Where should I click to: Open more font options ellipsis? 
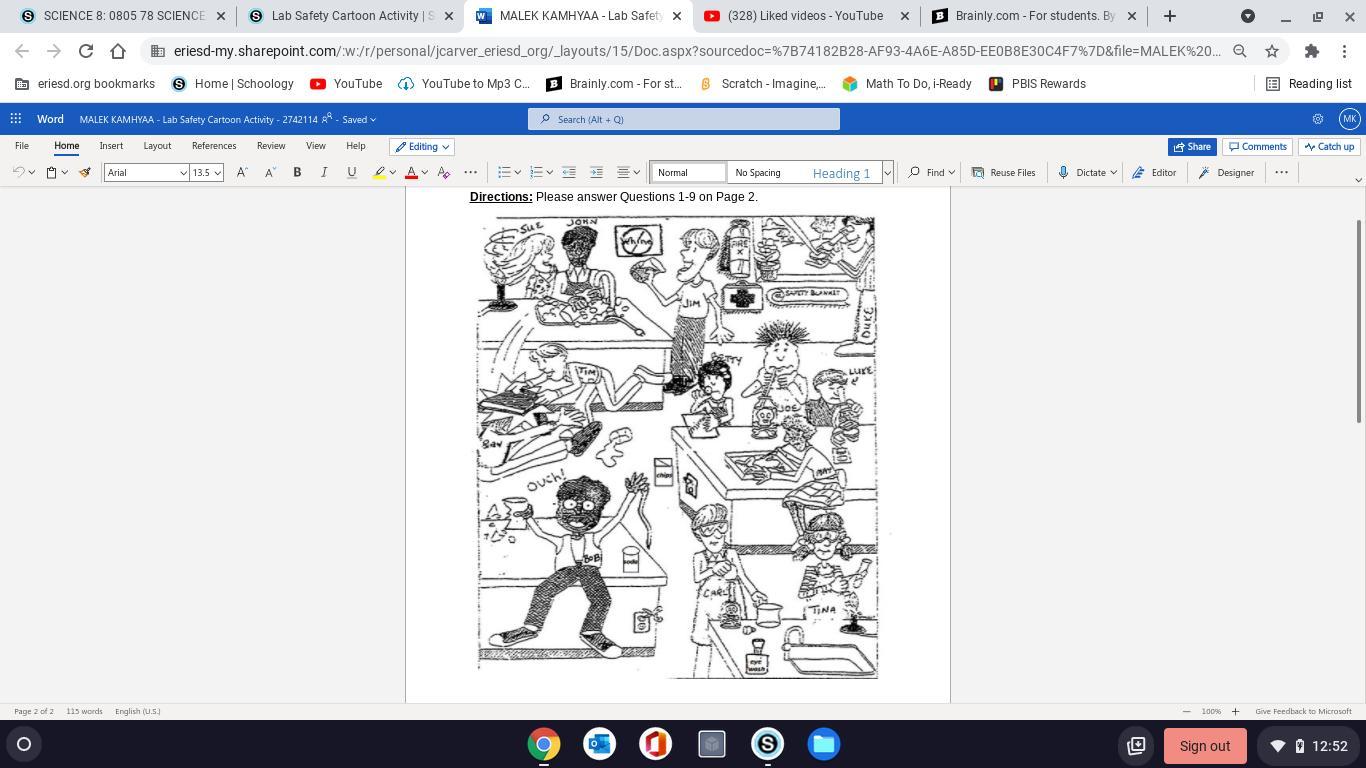pos(471,173)
